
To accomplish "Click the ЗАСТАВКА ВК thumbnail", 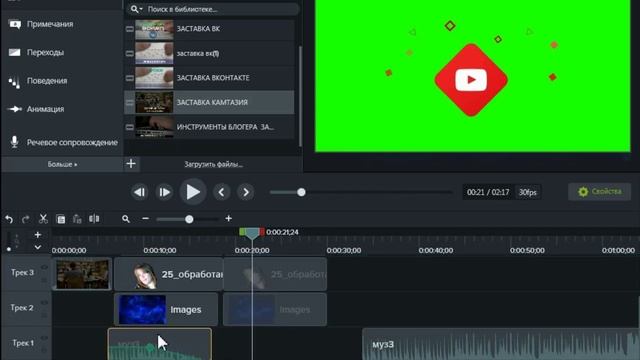I will pos(154,29).
